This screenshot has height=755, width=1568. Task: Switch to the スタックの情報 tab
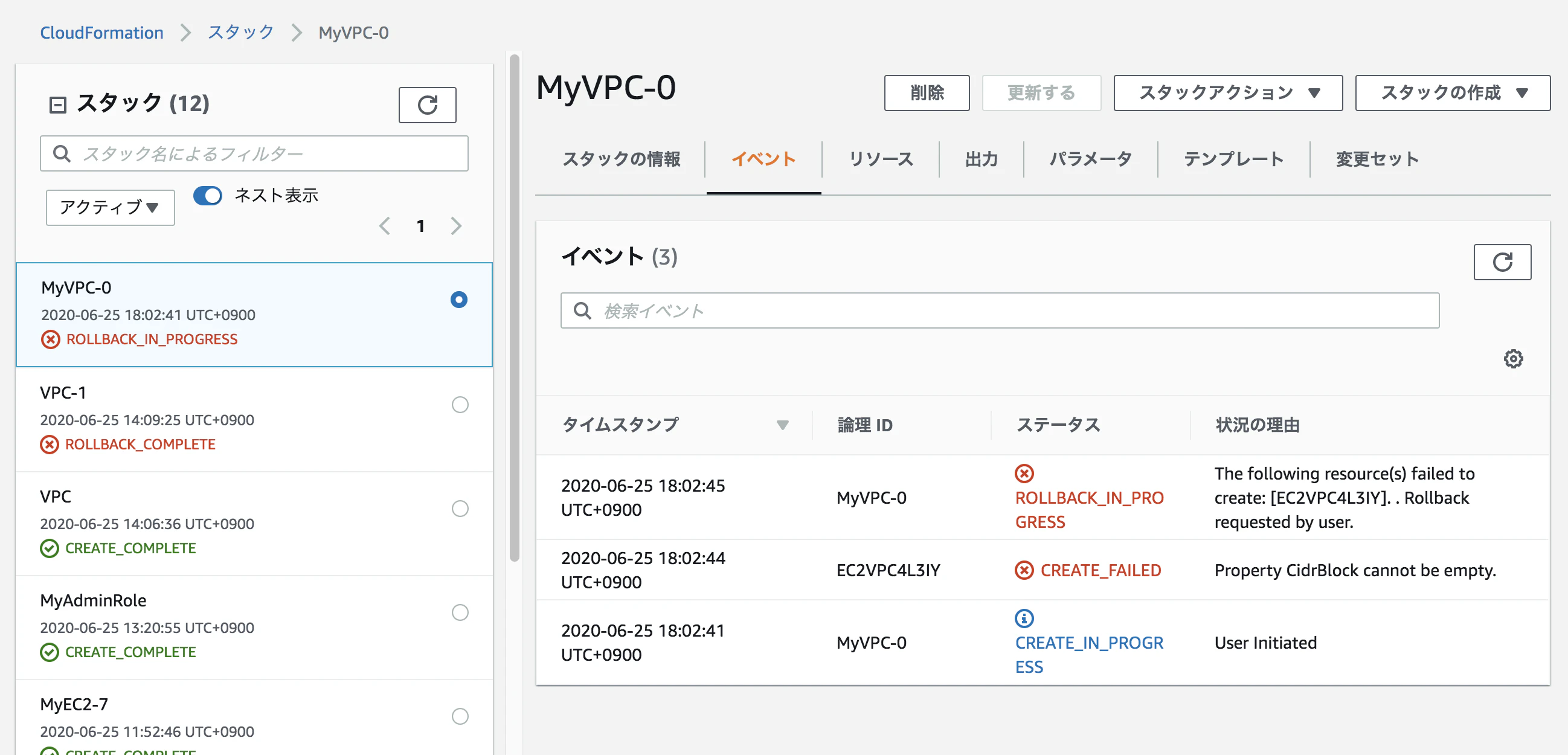click(x=621, y=159)
